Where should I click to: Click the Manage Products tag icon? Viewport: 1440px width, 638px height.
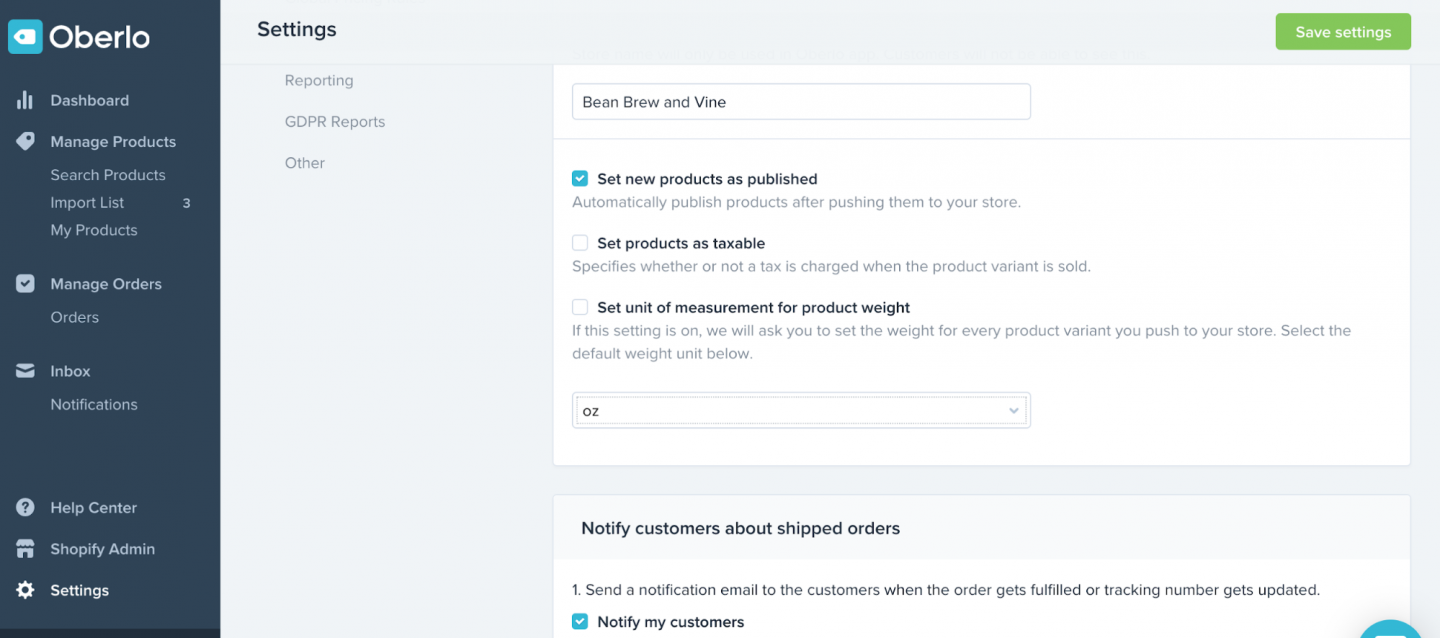click(25, 141)
